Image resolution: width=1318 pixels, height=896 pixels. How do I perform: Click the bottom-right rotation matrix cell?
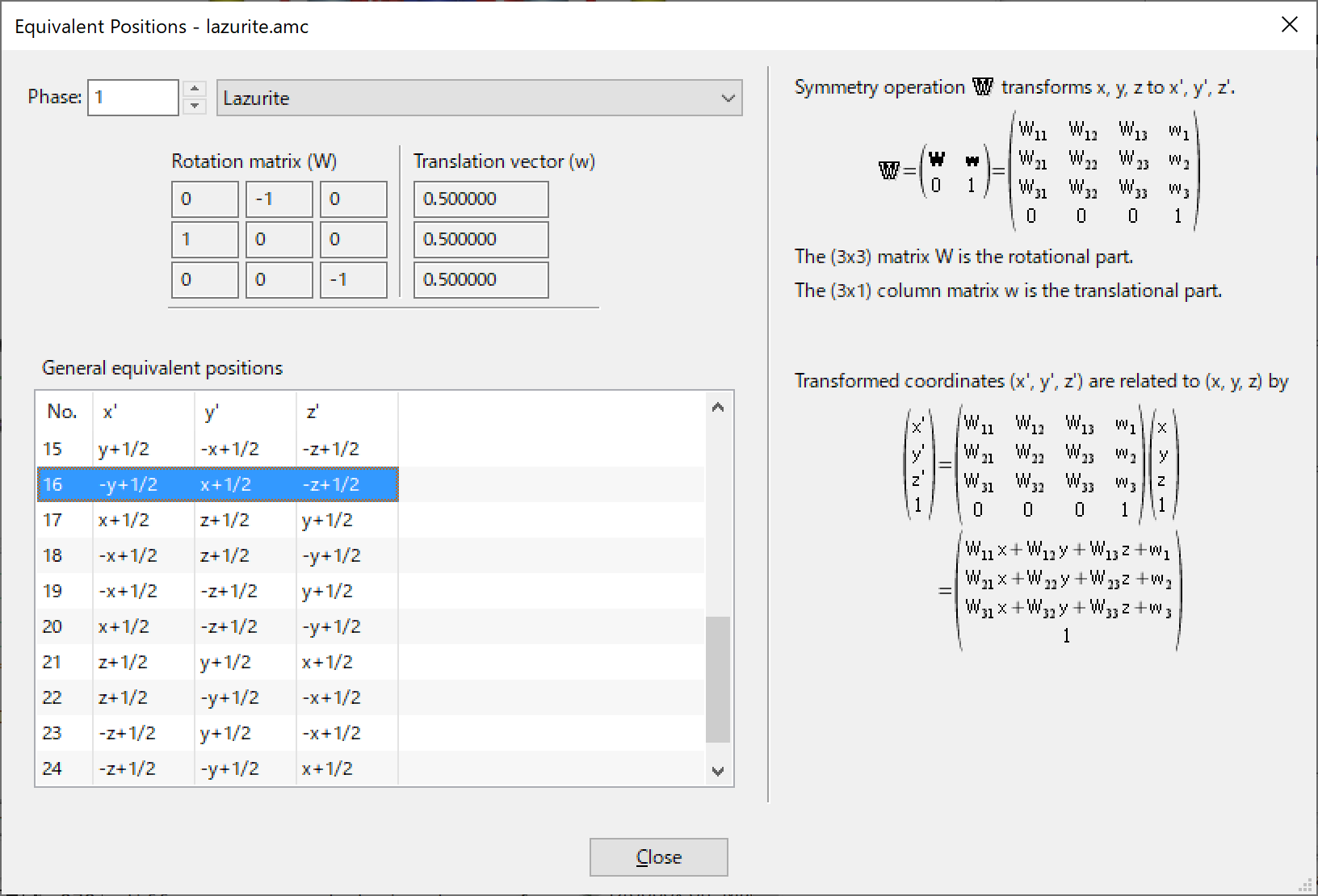[x=353, y=280]
